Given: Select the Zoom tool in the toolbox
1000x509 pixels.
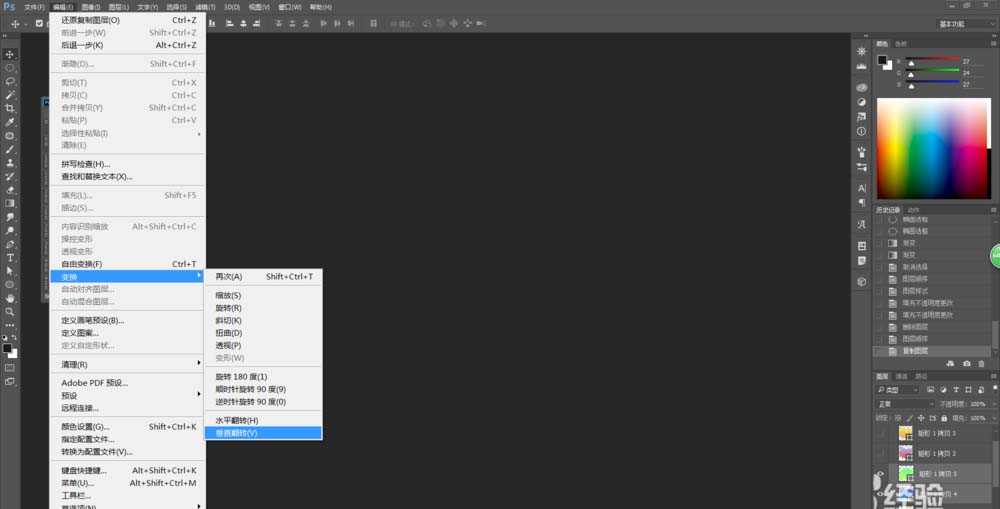Looking at the screenshot, I should coord(10,311).
